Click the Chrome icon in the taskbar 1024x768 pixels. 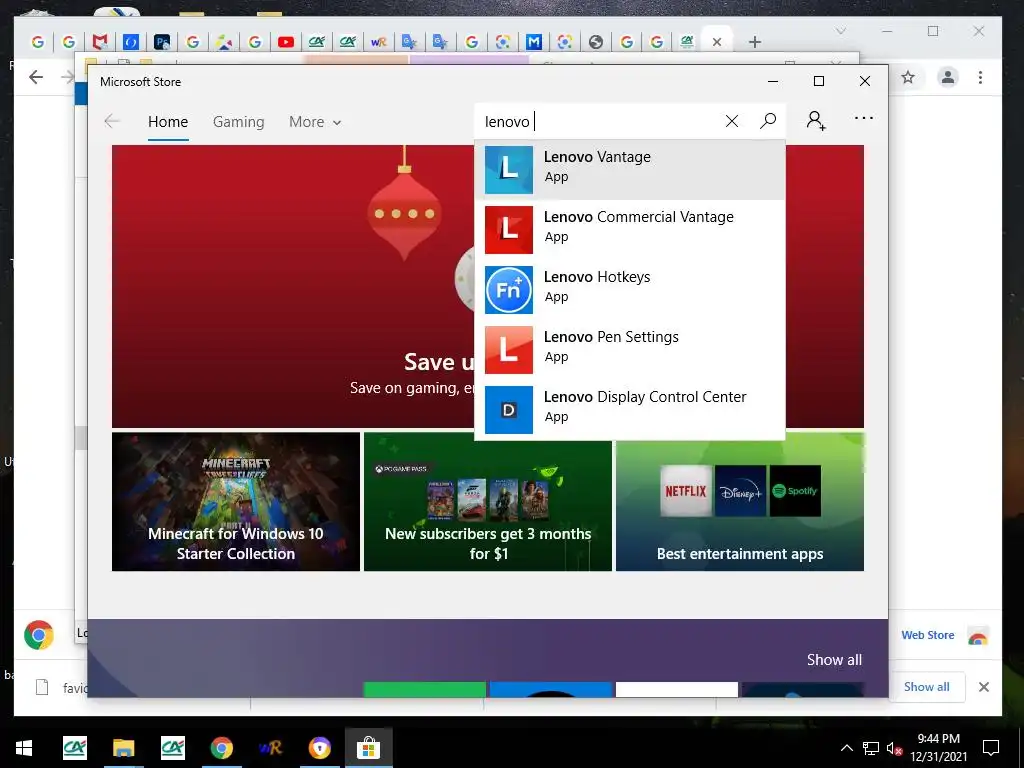(221, 748)
